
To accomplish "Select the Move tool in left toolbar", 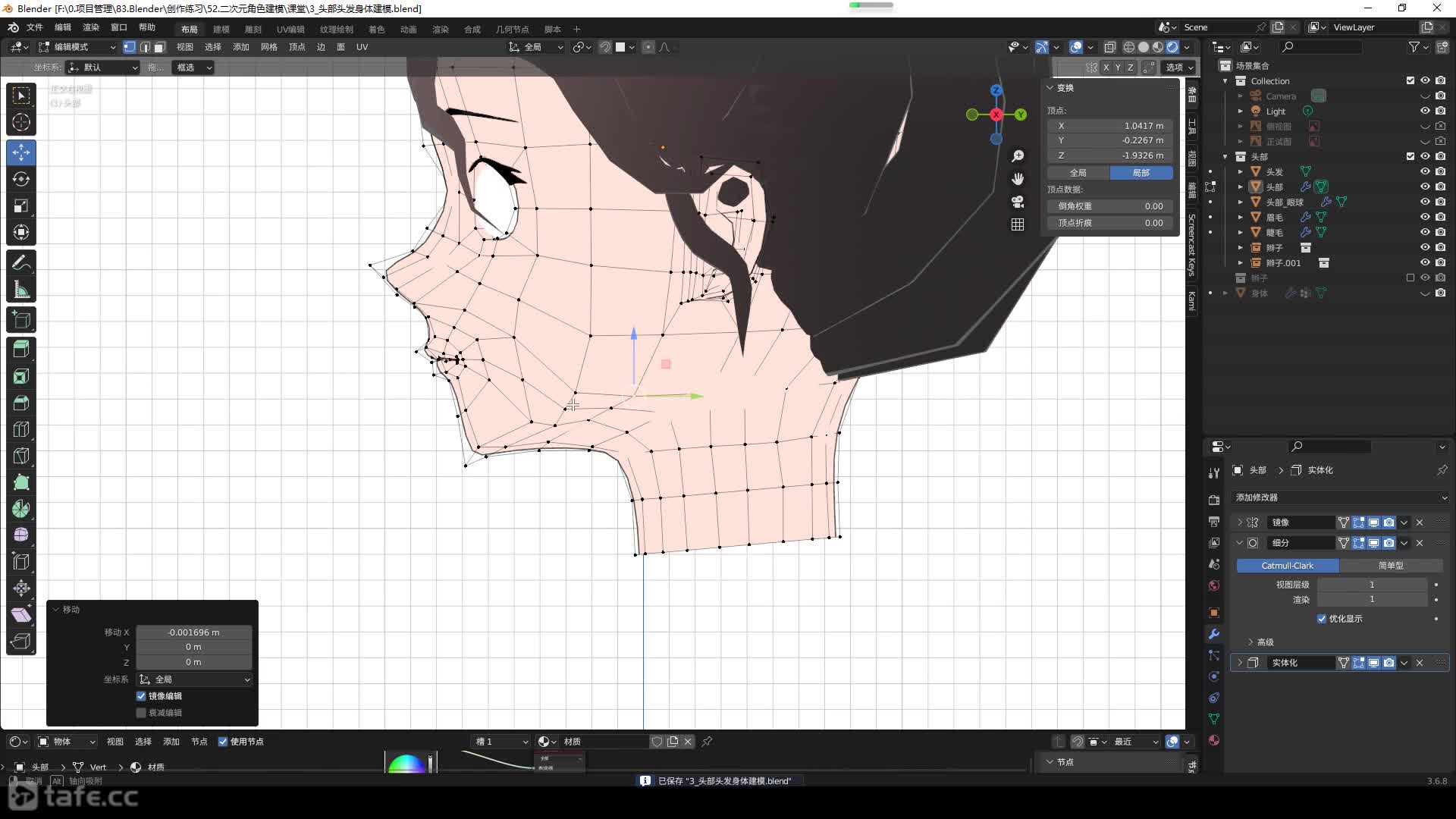I will [x=21, y=152].
